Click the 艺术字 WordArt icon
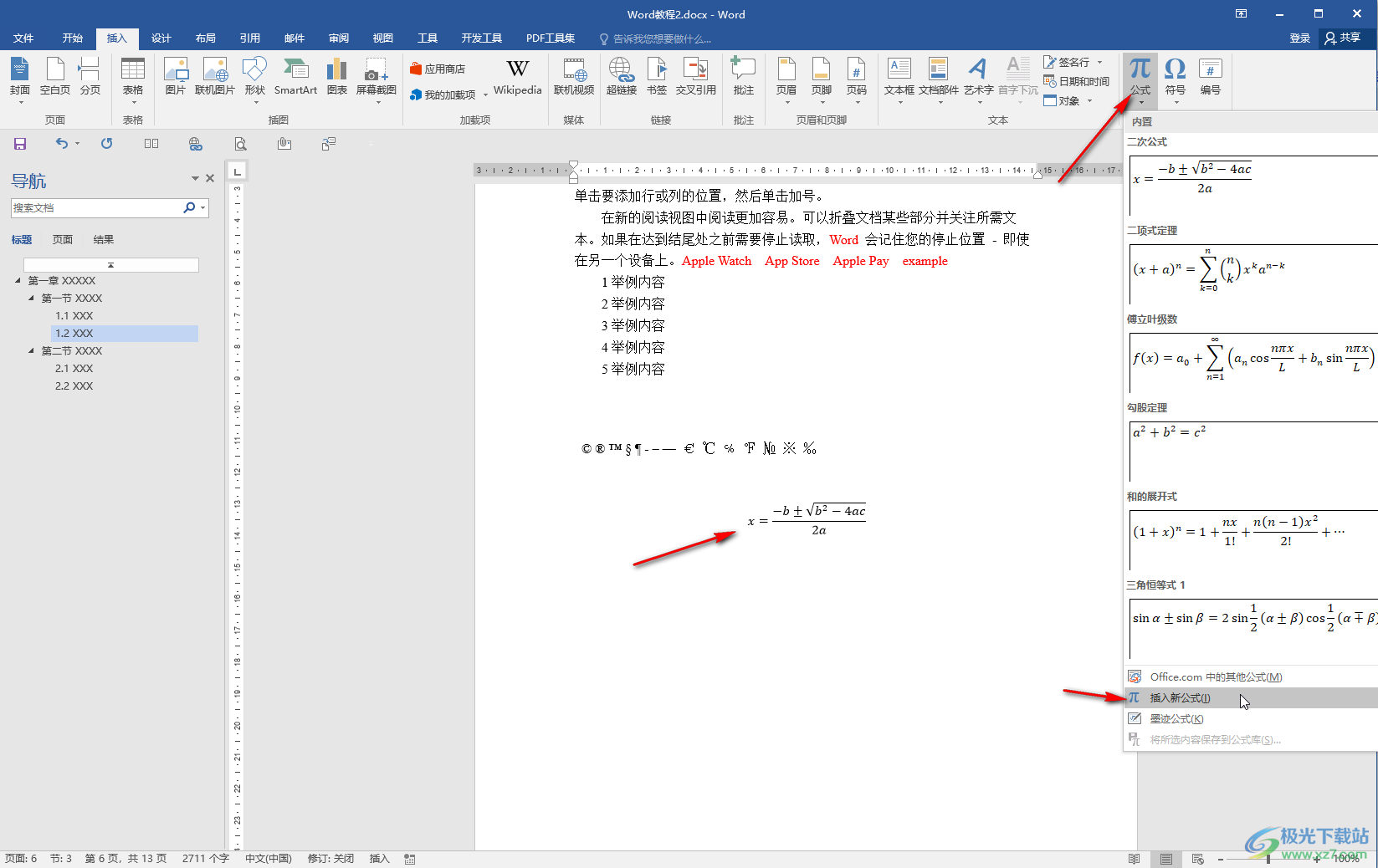The width and height of the screenshot is (1378, 868). (x=978, y=77)
